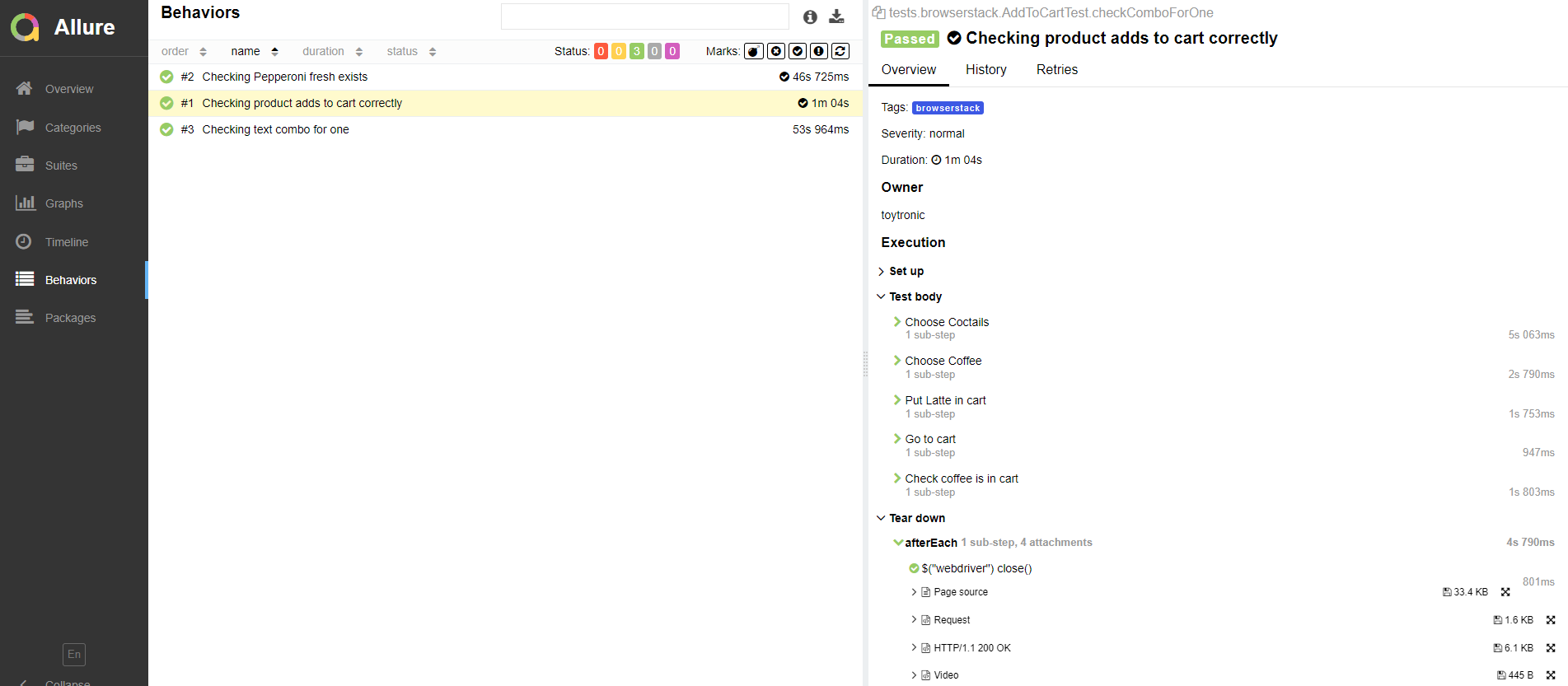Sort test list by name
Image resolution: width=1568 pixels, height=686 pixels.
tap(255, 51)
